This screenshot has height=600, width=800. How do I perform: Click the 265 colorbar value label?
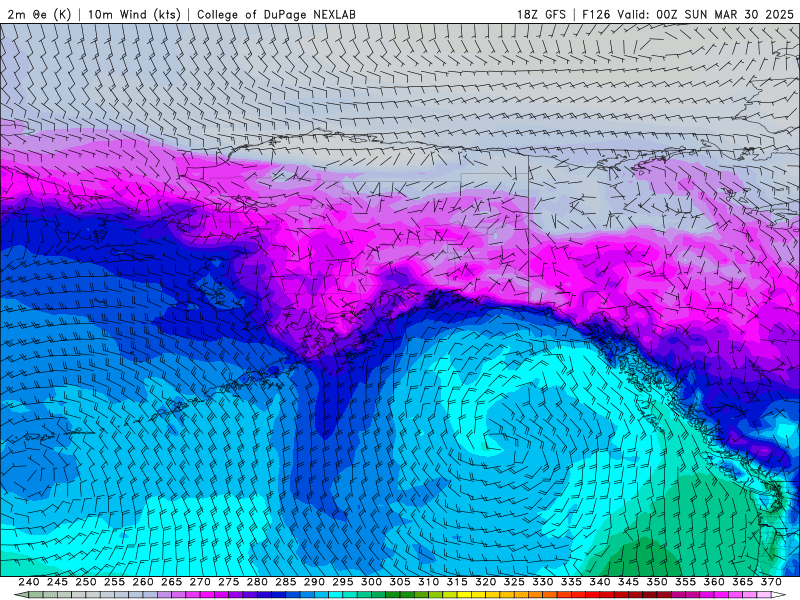tap(171, 582)
